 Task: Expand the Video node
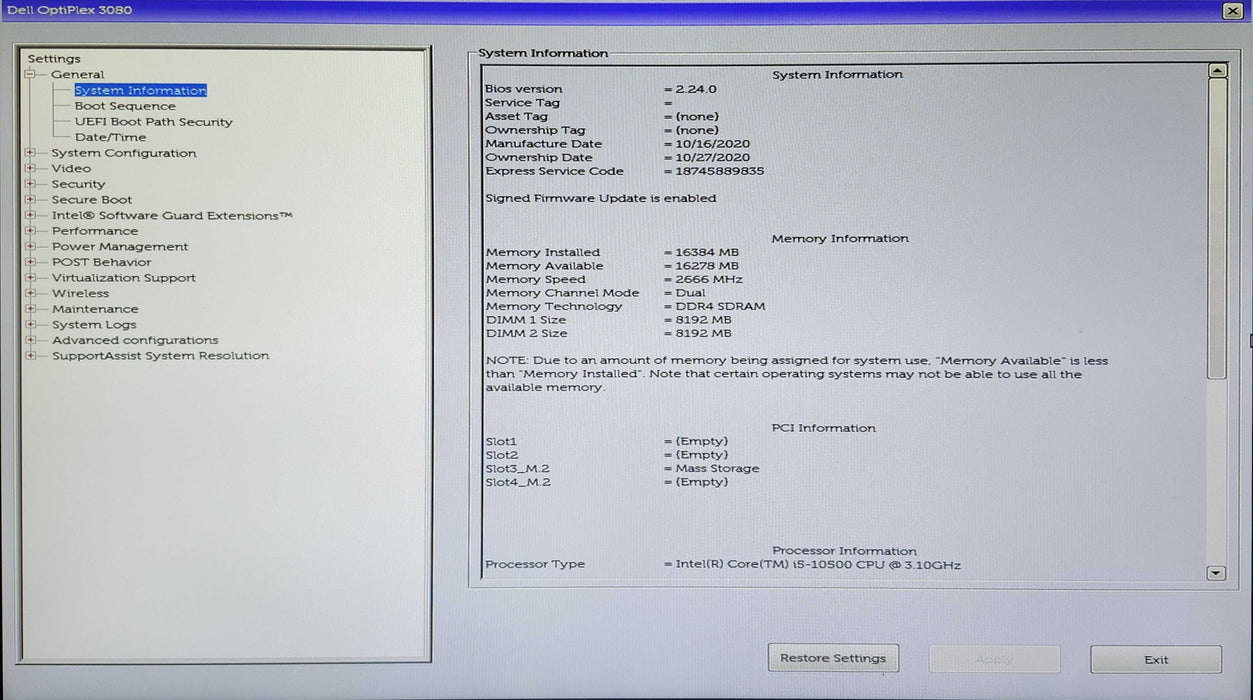pyautogui.click(x=30, y=168)
